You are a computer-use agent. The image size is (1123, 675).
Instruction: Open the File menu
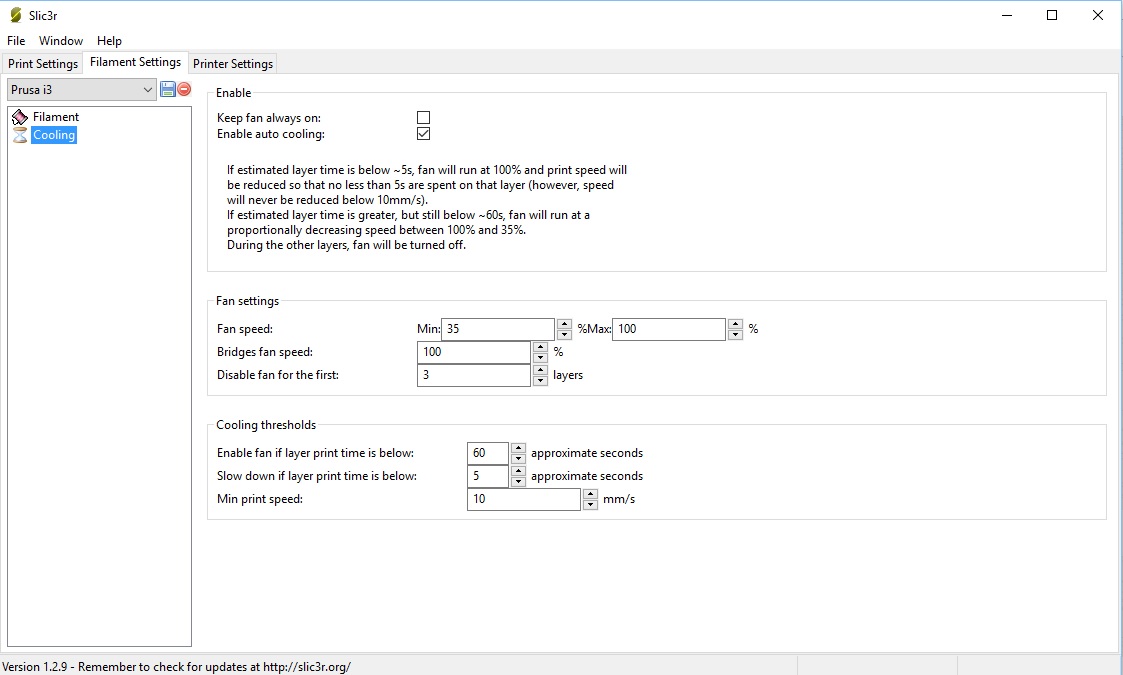16,41
